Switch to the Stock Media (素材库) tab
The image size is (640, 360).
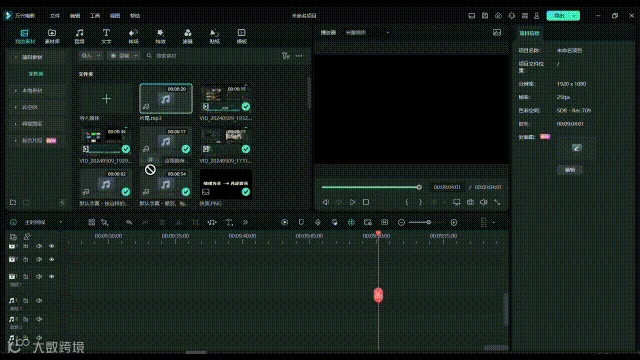52,36
